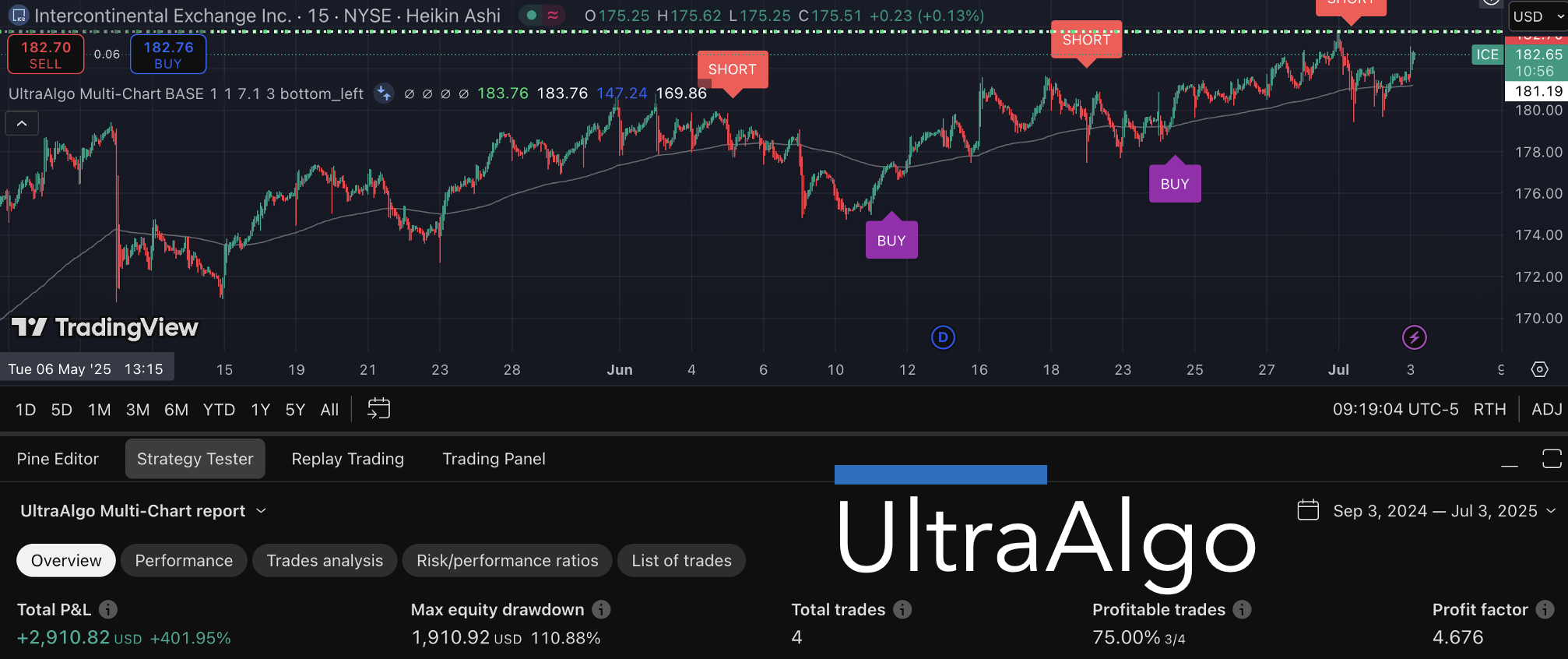Select the Performance report tab
The width and height of the screenshot is (1568, 659).
[184, 561]
